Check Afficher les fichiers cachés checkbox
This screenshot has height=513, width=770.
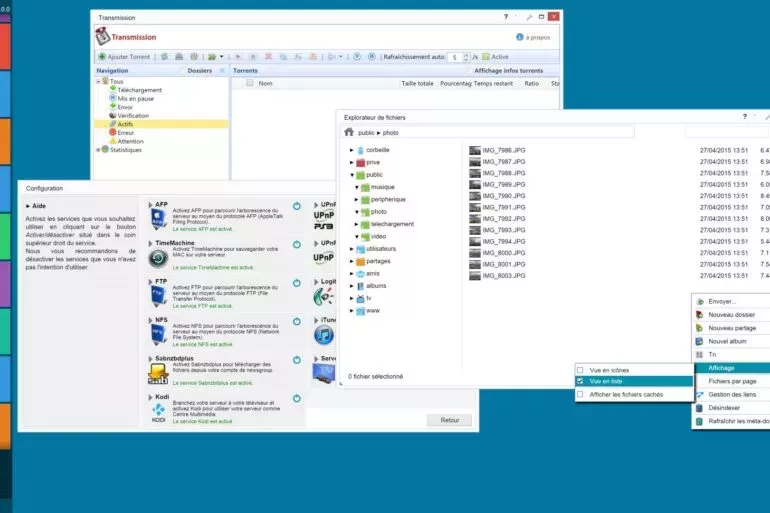580,394
